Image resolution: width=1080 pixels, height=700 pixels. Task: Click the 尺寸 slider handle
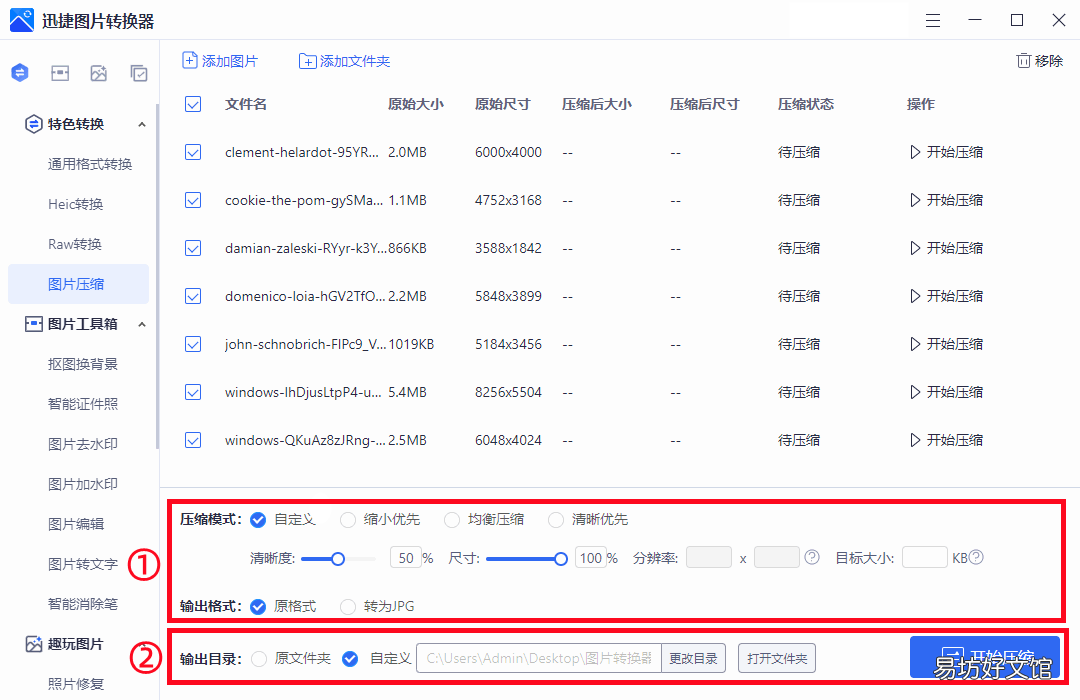561,559
